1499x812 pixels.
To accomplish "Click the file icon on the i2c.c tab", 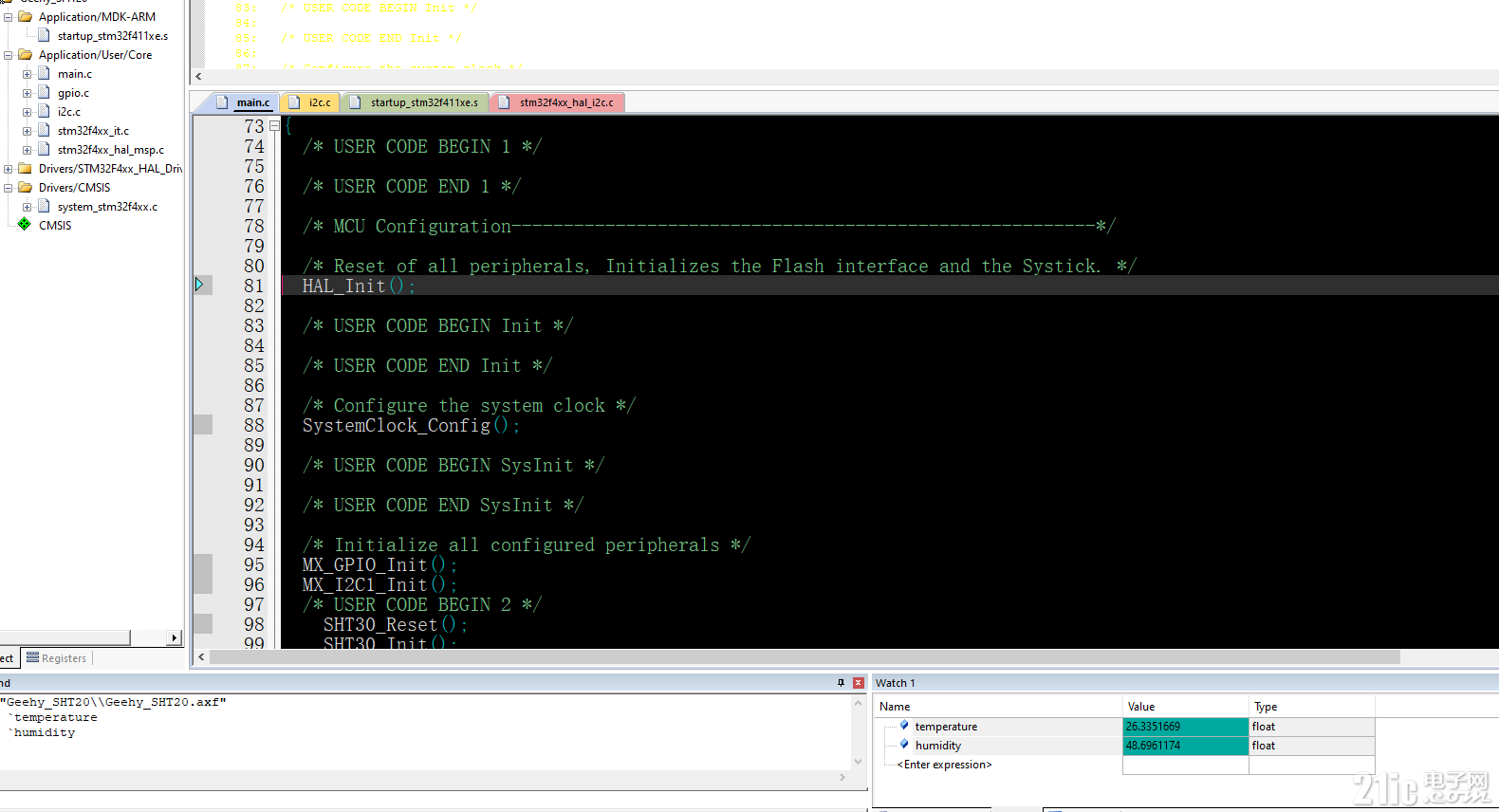I will point(294,101).
